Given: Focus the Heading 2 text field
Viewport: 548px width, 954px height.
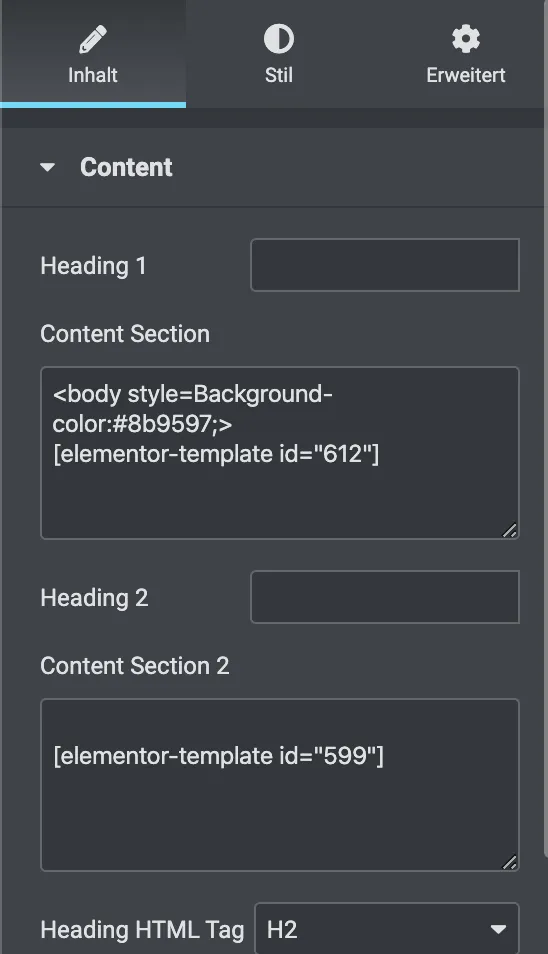Looking at the screenshot, I should [385, 597].
